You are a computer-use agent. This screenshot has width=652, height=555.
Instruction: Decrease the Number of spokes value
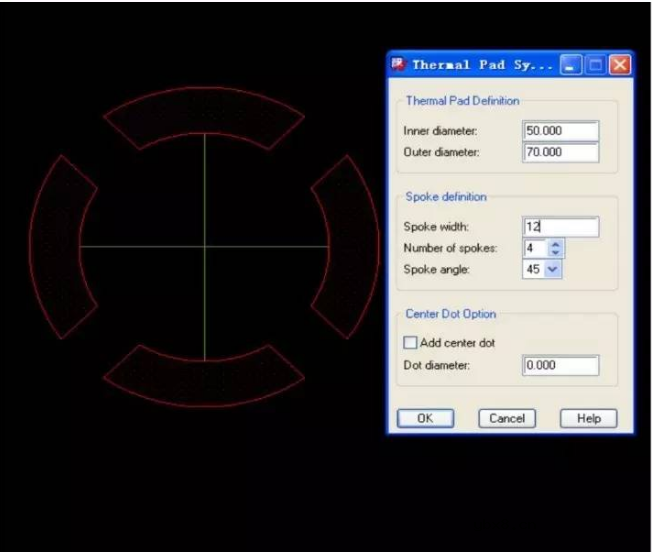[556, 252]
